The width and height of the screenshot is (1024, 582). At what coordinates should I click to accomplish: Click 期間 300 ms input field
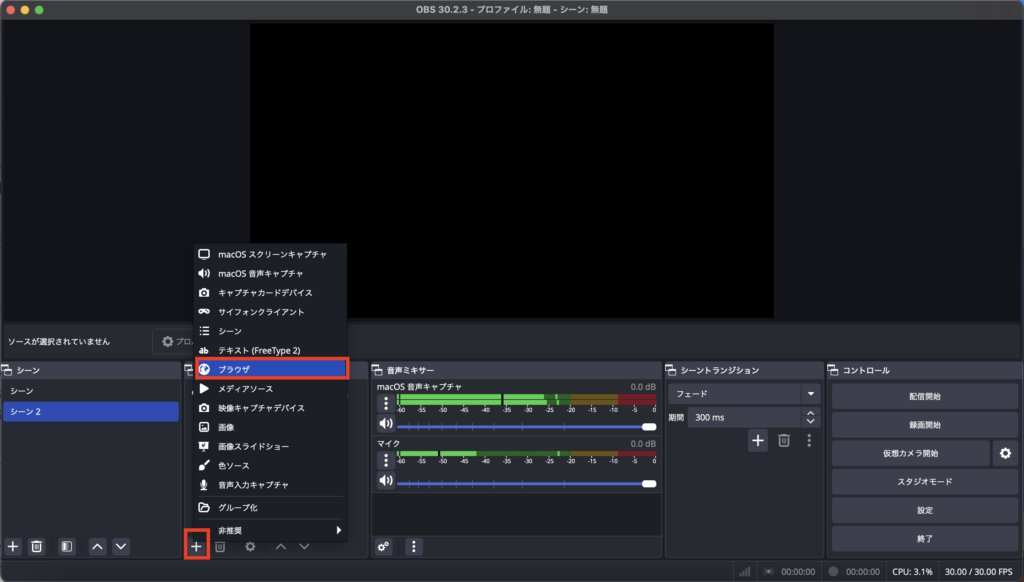(744, 417)
